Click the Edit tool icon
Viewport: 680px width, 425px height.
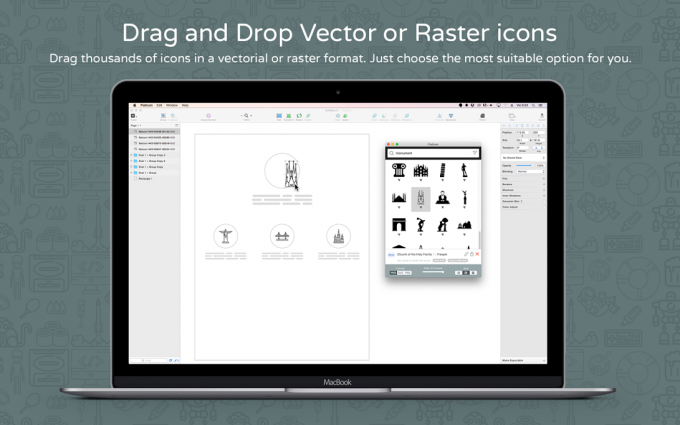click(279, 116)
